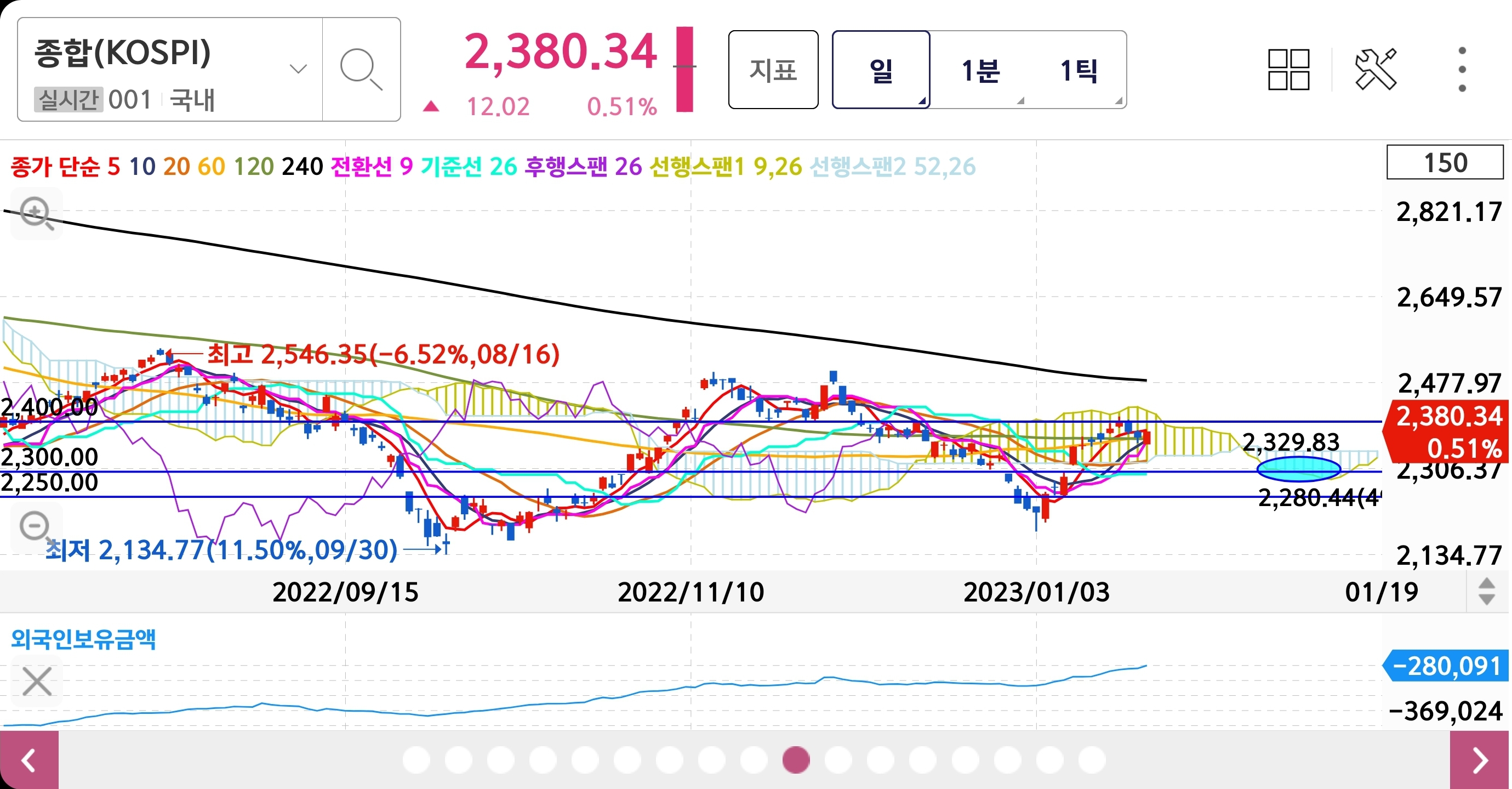Select the first page indicator dot
This screenshot has height=789, width=1512.
click(416, 760)
